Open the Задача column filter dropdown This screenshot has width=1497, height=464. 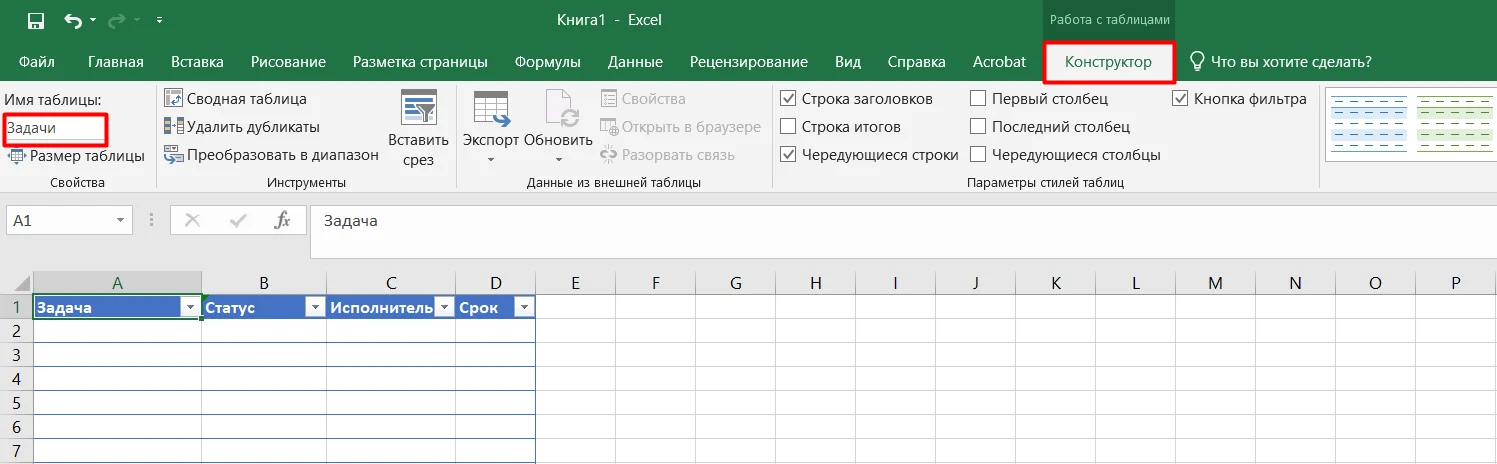pyautogui.click(x=190, y=308)
